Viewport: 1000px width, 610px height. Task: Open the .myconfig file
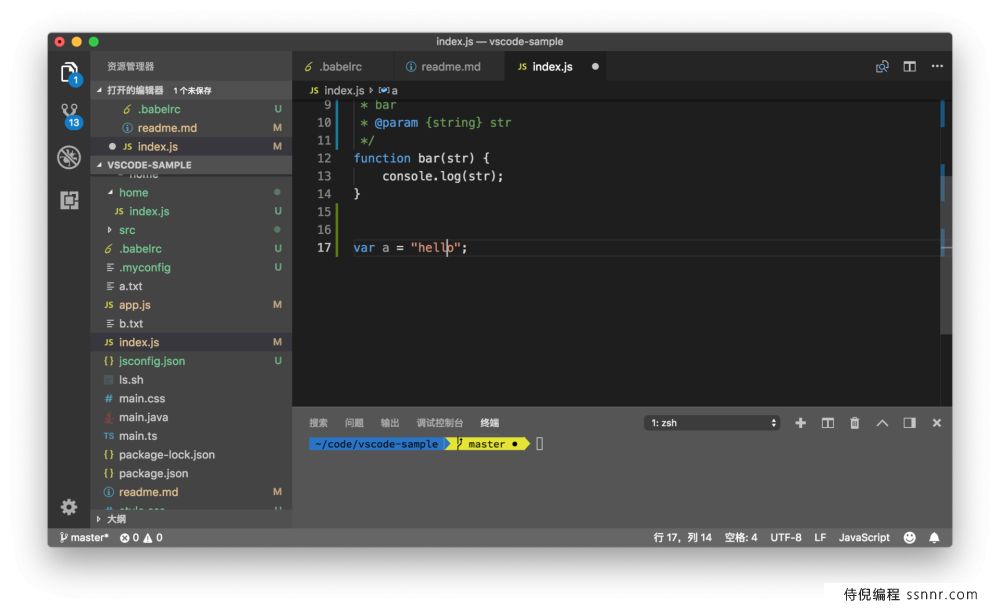tap(191, 267)
